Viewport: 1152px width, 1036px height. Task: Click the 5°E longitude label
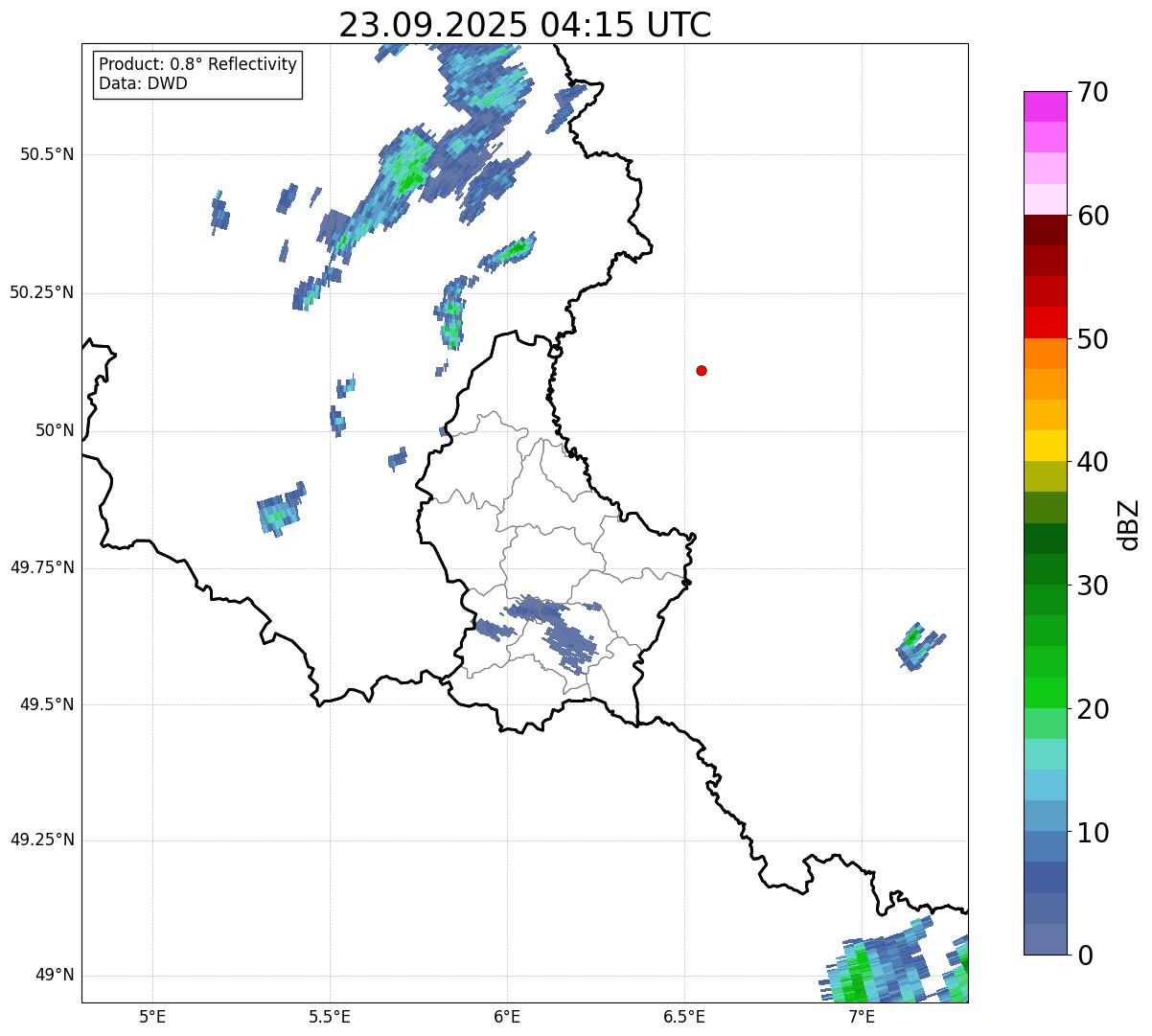click(152, 1016)
